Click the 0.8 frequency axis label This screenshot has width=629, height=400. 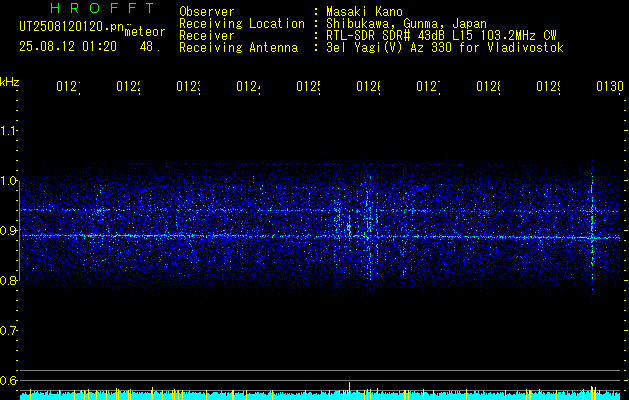pyautogui.click(x=9, y=280)
